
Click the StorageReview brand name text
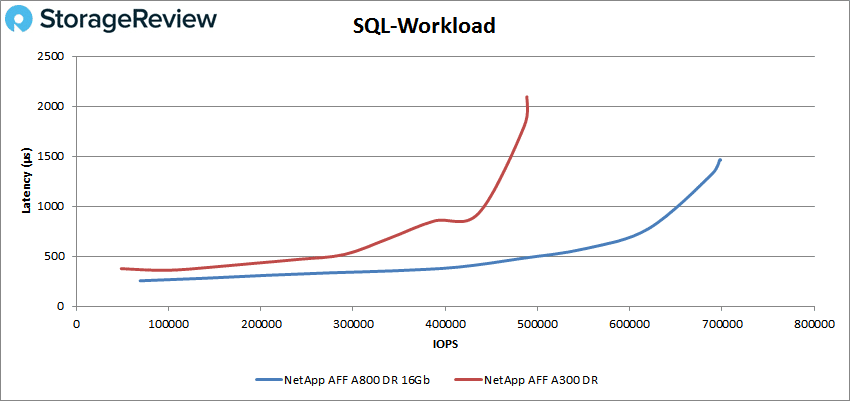coord(128,20)
